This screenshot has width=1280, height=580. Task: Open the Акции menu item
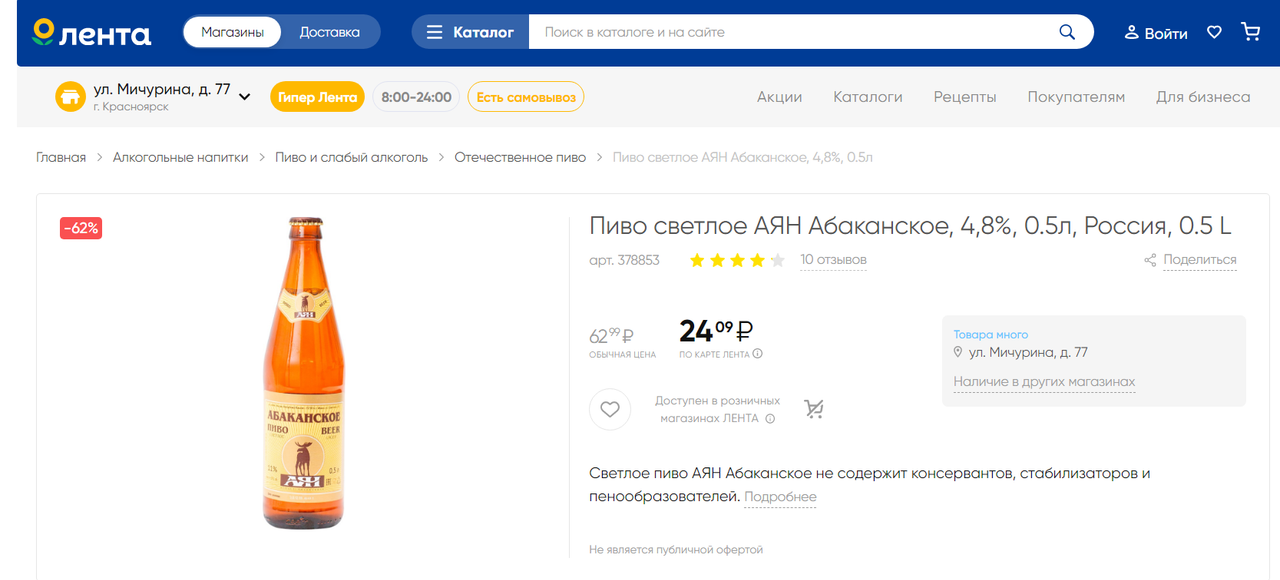point(780,97)
